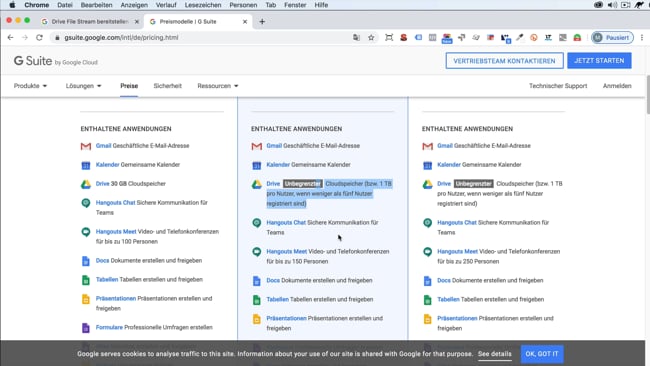
Task: Switch to Drive File Stream tab
Action: tap(90, 22)
